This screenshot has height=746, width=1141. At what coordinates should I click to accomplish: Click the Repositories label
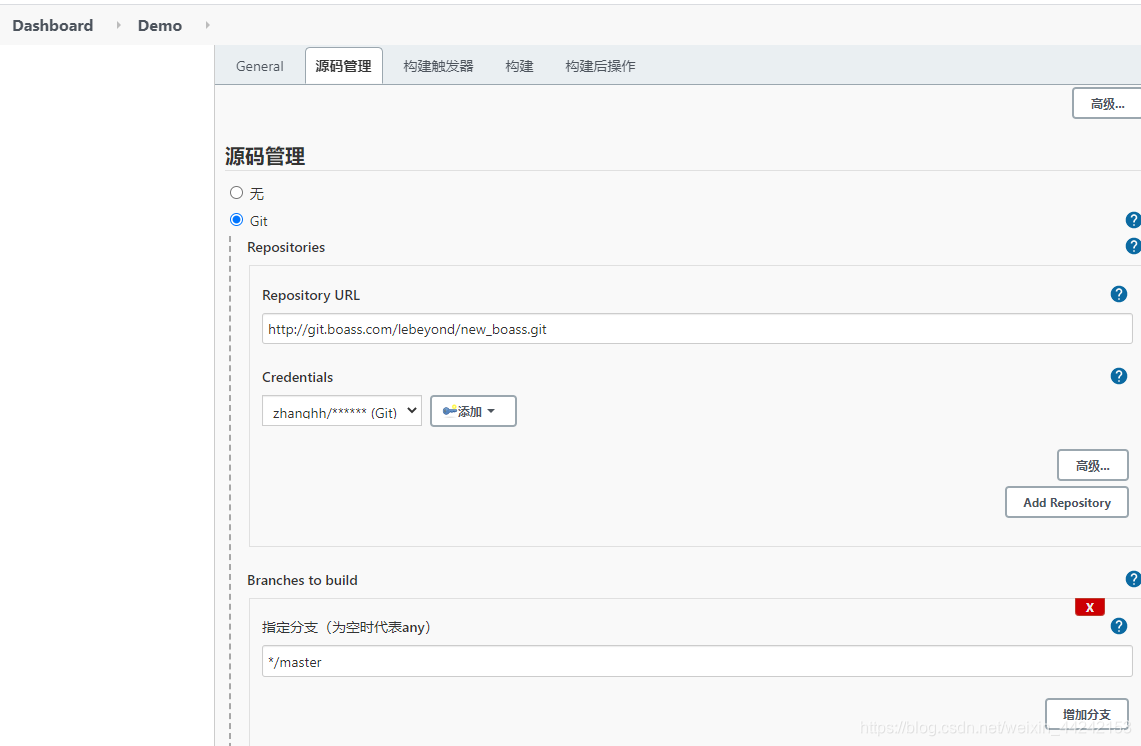point(286,247)
